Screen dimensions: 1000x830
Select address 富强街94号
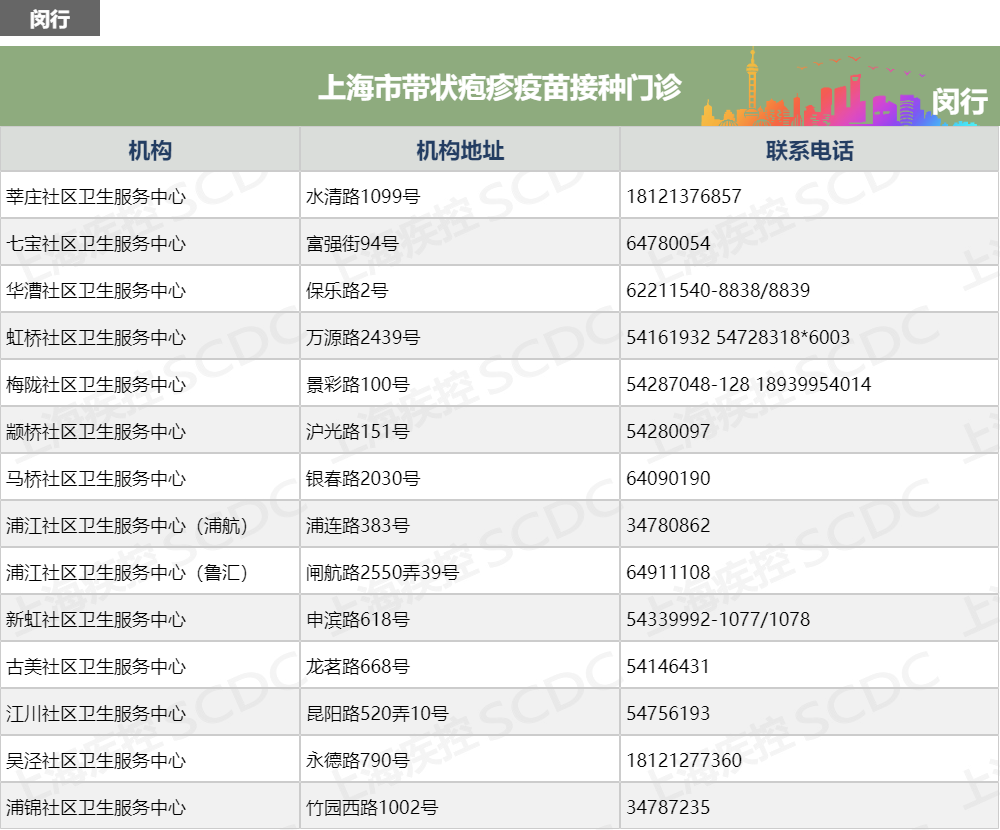click(352, 244)
